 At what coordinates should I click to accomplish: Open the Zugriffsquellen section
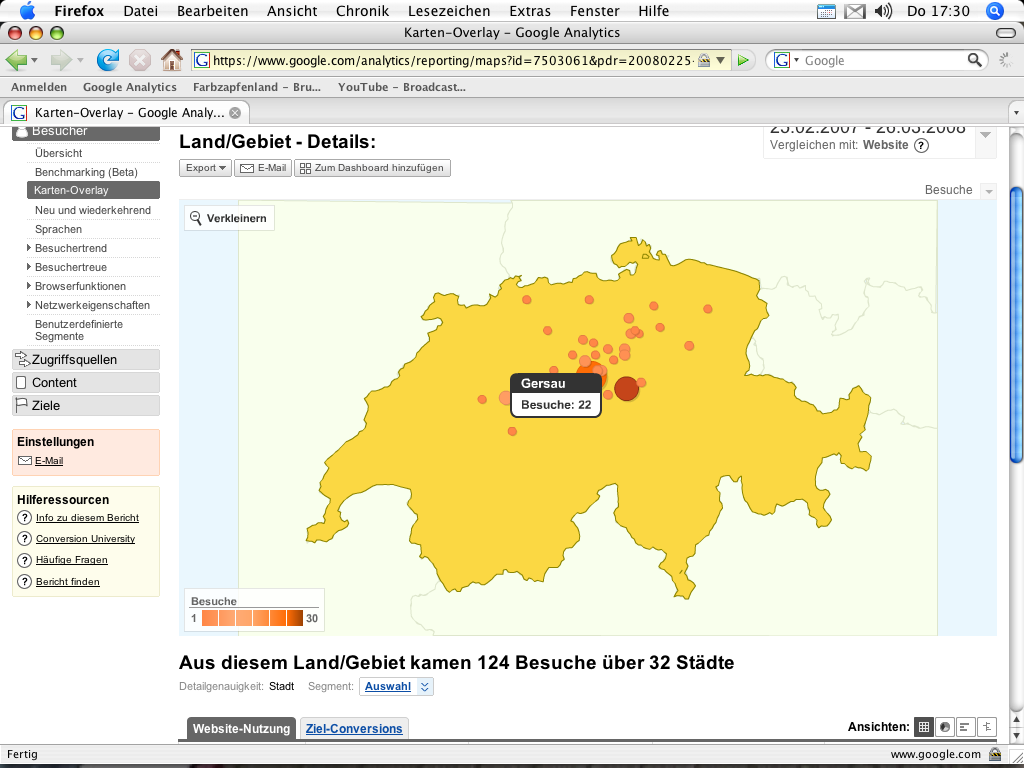coord(86,360)
